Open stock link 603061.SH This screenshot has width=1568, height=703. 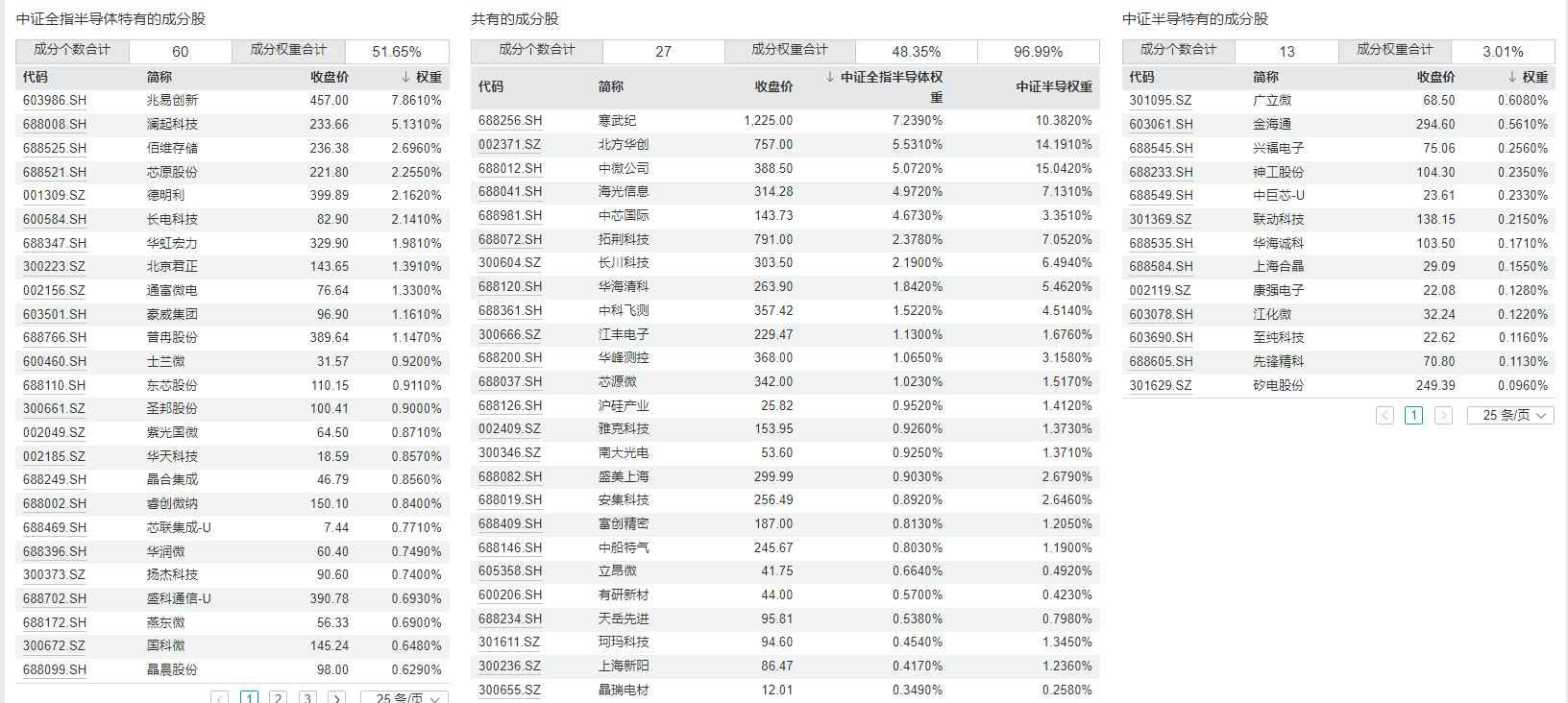pyautogui.click(x=1161, y=124)
